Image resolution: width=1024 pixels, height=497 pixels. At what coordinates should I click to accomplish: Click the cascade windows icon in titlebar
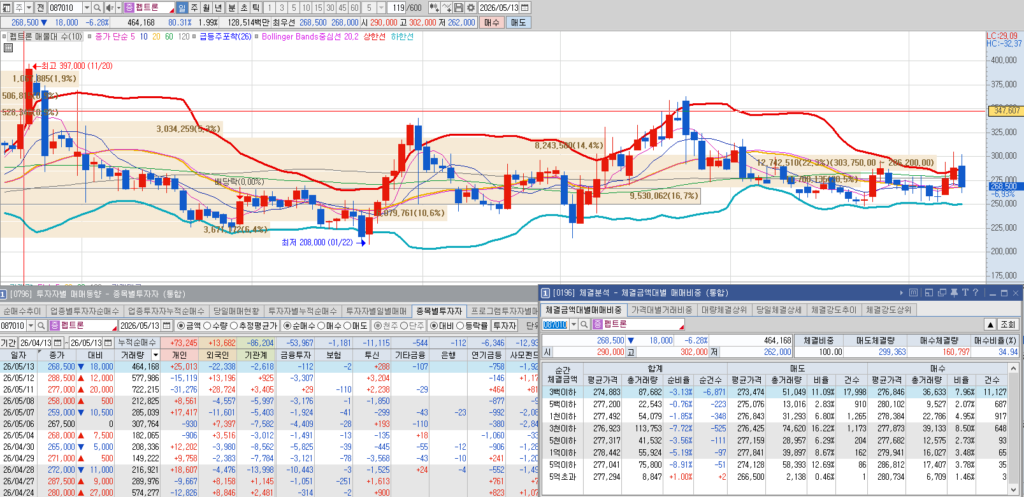click(942, 293)
